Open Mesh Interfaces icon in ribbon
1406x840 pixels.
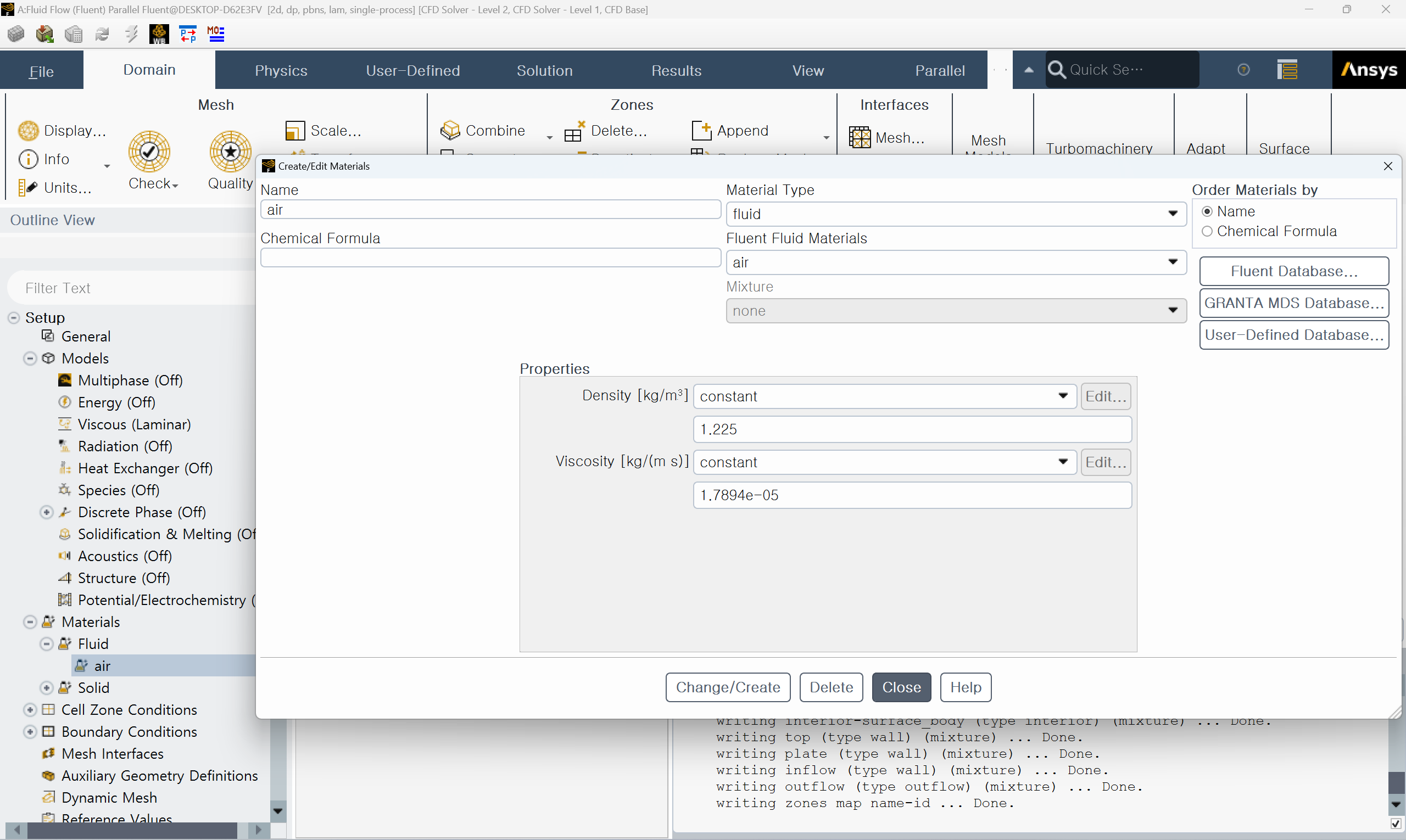coord(860,138)
